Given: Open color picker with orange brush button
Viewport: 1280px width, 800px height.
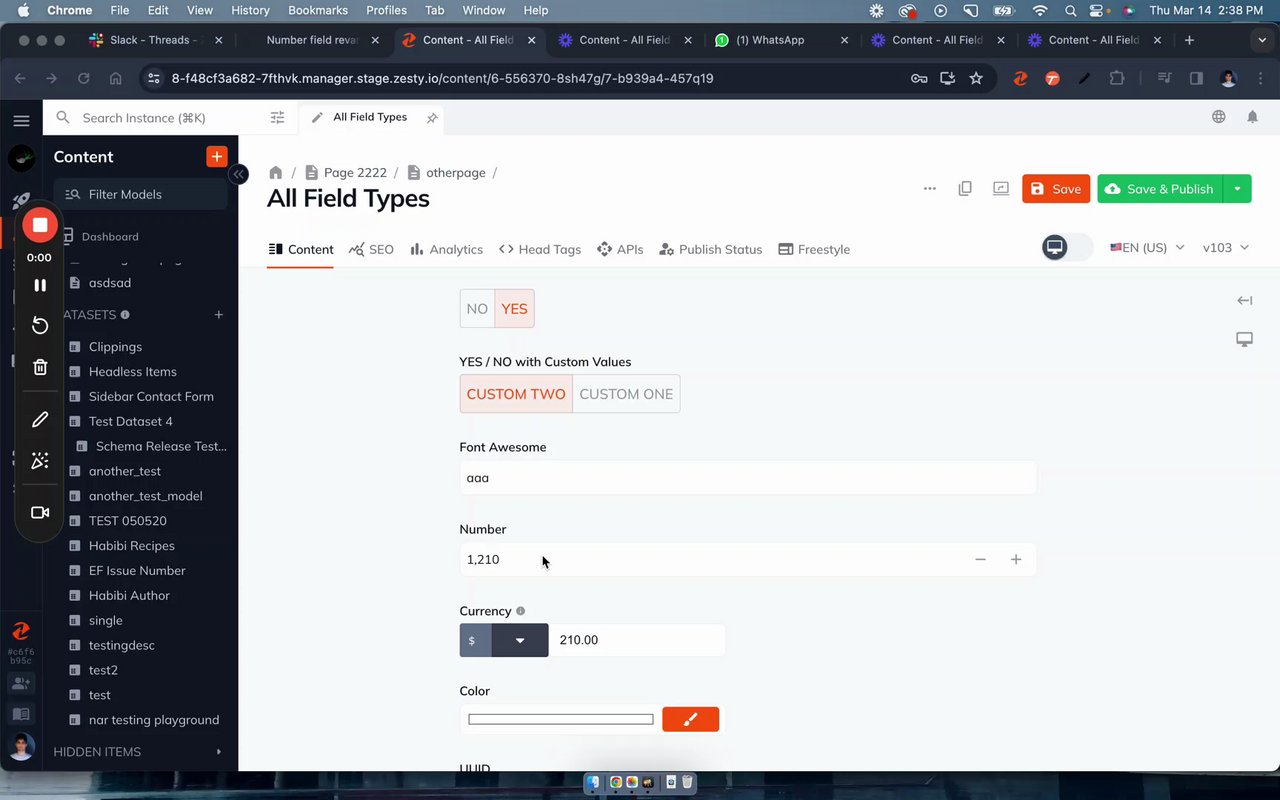Looking at the screenshot, I should 690,719.
